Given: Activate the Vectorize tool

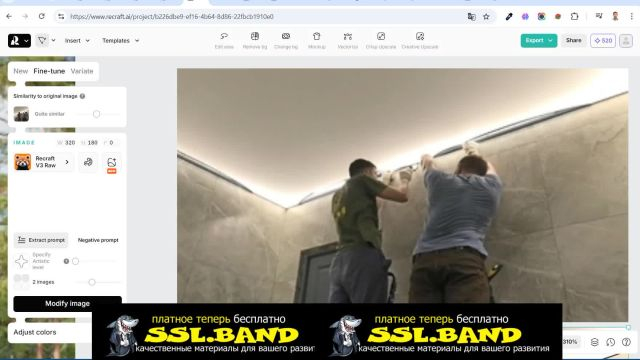Looking at the screenshot, I should click(x=348, y=40).
